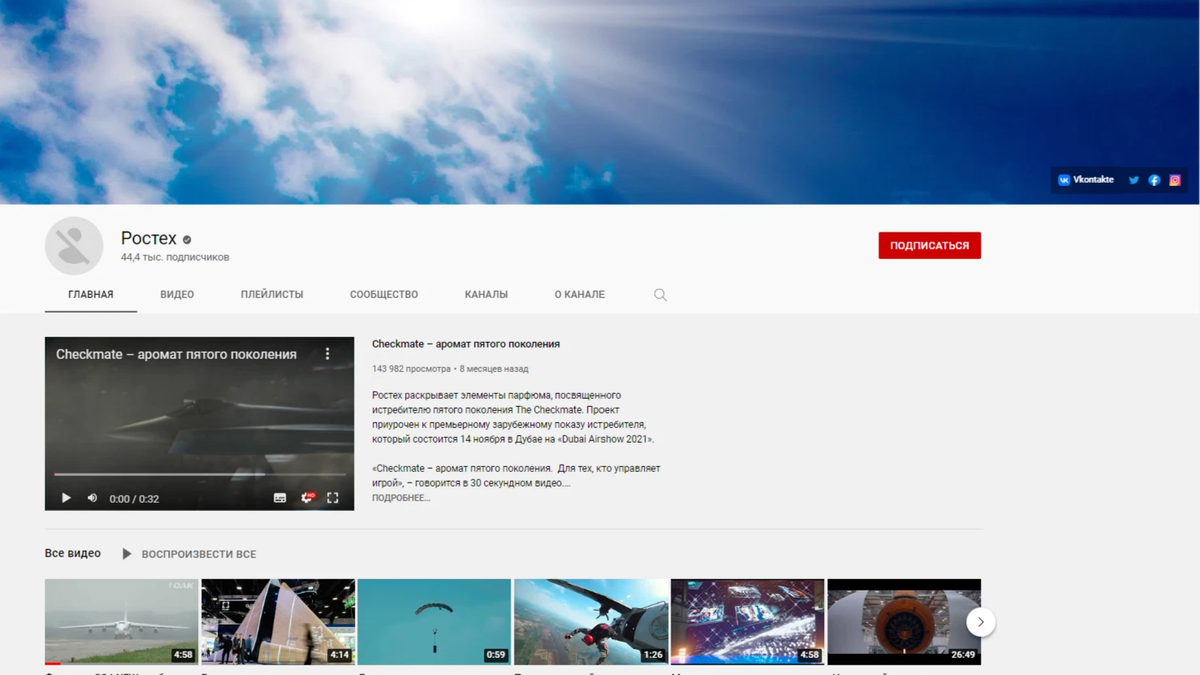Viewport: 1200px width, 675px height.
Task: Search the channel with magnifier icon
Action: (x=660, y=295)
